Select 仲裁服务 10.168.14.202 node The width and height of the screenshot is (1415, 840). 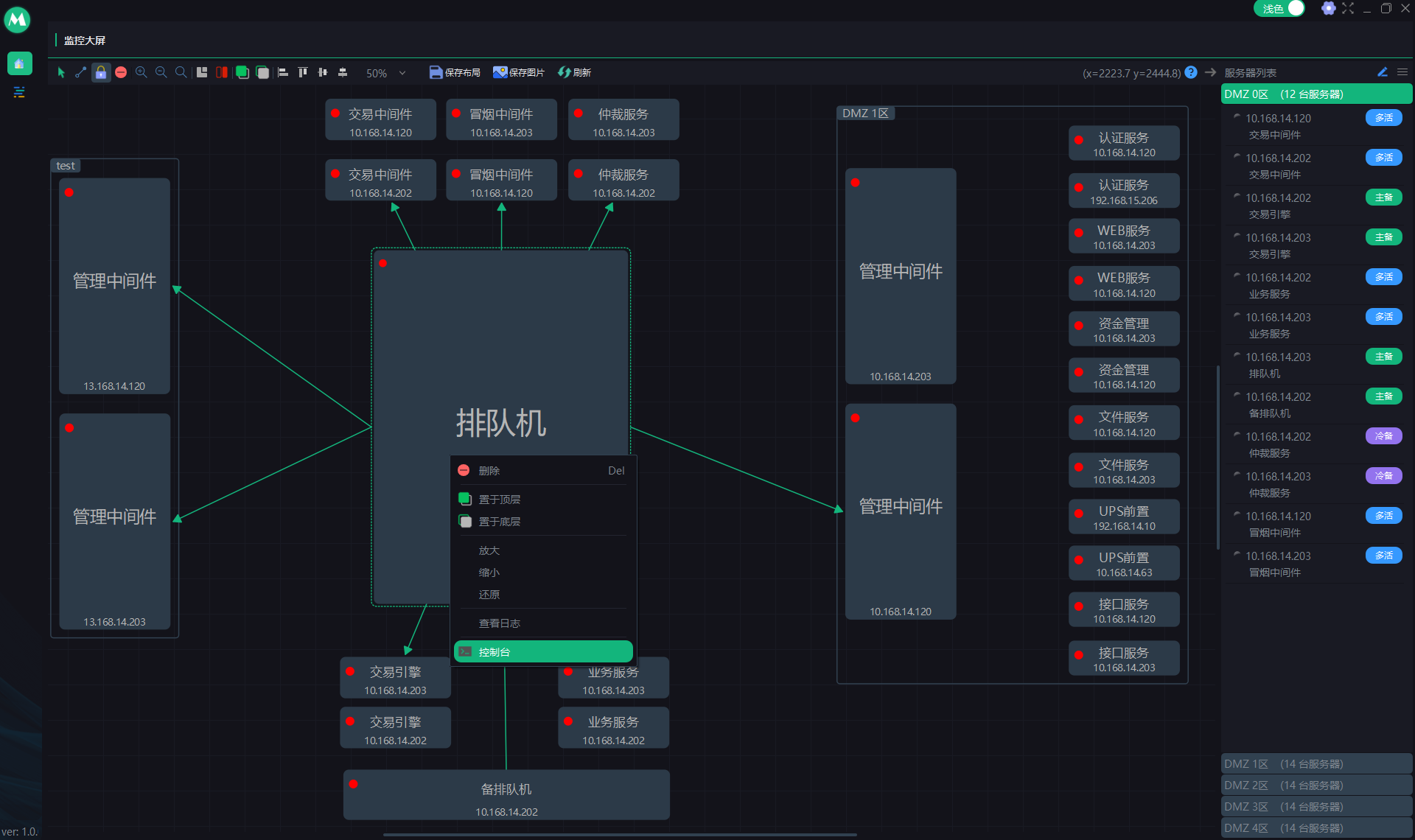click(623, 181)
